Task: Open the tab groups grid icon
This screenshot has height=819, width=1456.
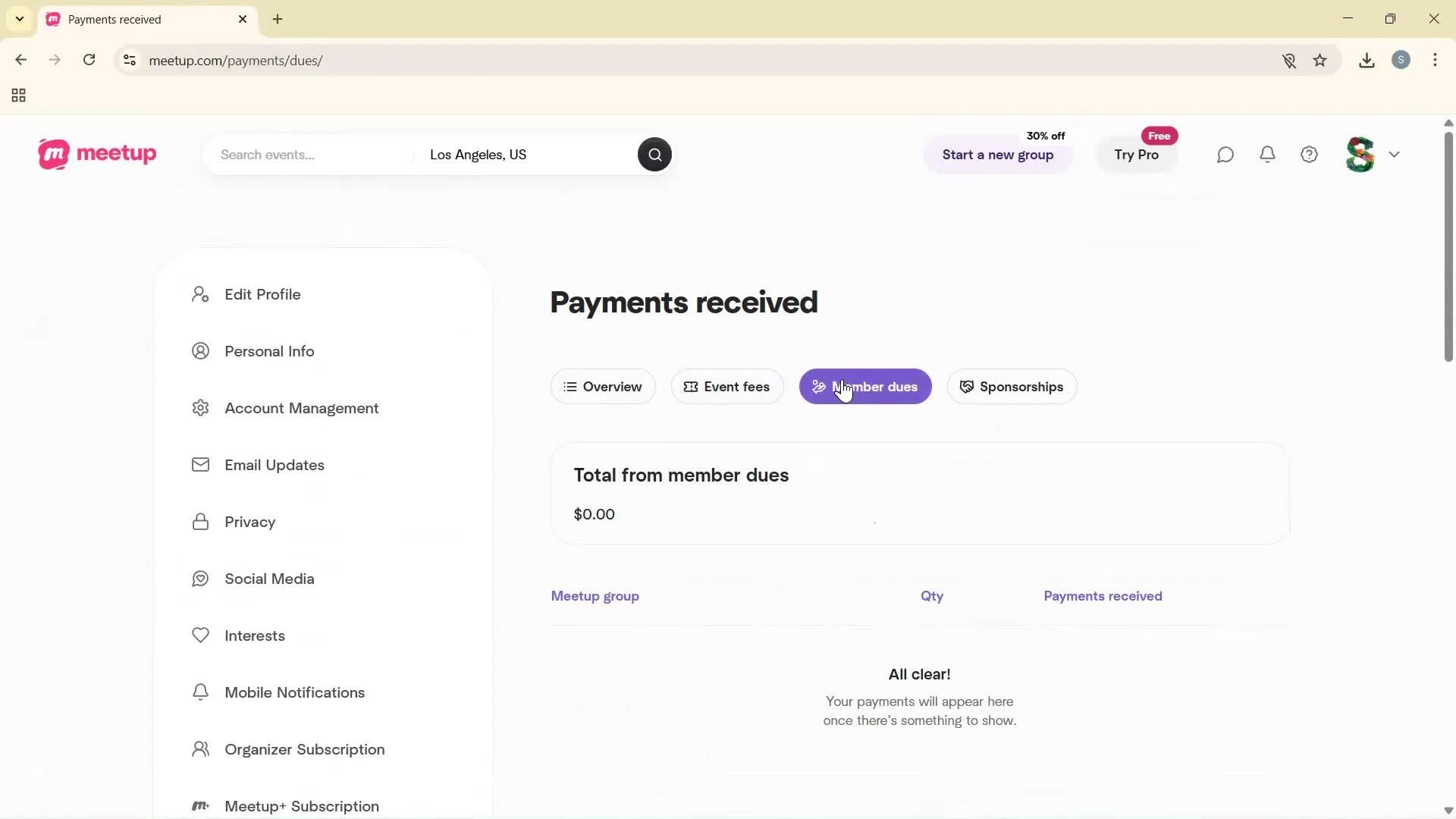Action: (19, 96)
